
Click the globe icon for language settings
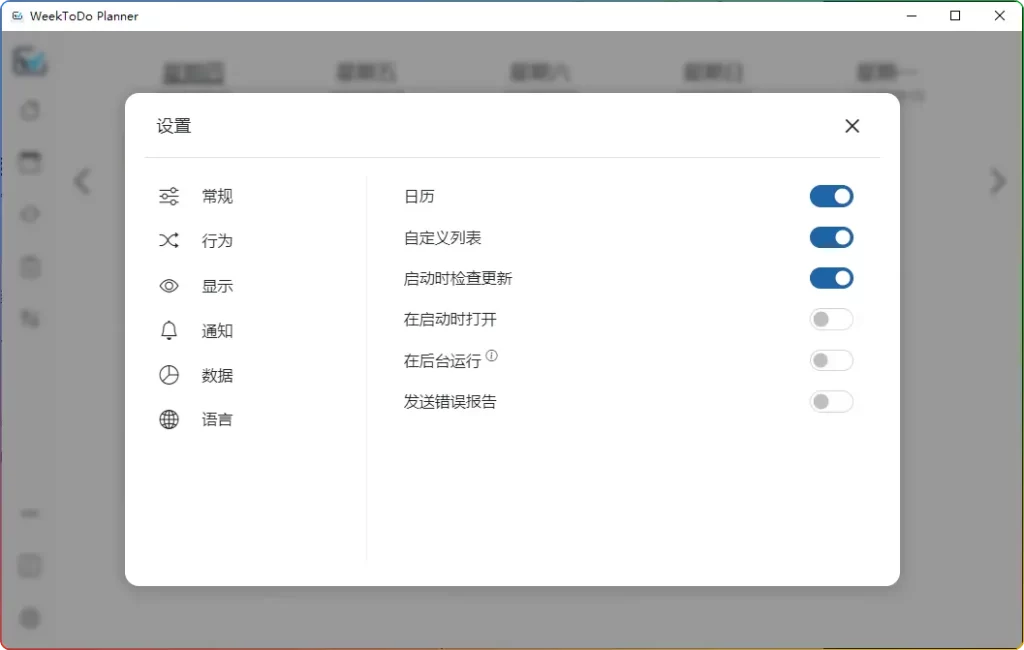[169, 419]
